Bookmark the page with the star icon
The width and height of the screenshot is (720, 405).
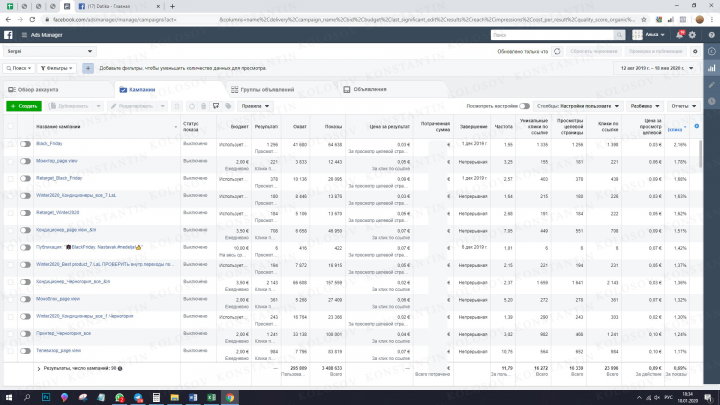click(644, 20)
